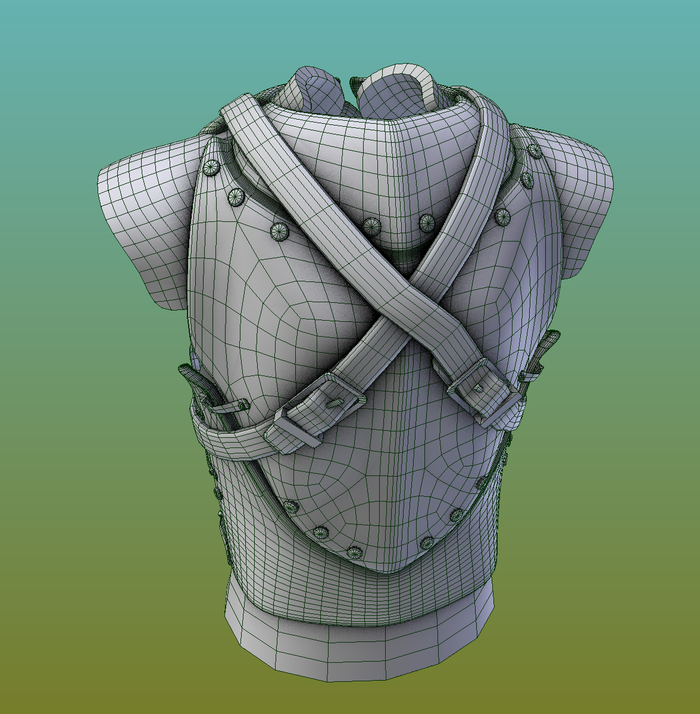The image size is (700, 714).
Task: Click the right shoulder pauldron
Action: coord(578,212)
